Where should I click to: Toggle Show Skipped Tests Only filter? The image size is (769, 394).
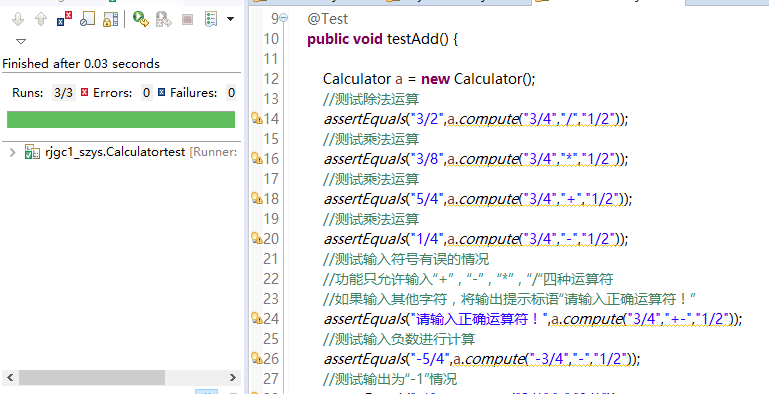point(87,19)
